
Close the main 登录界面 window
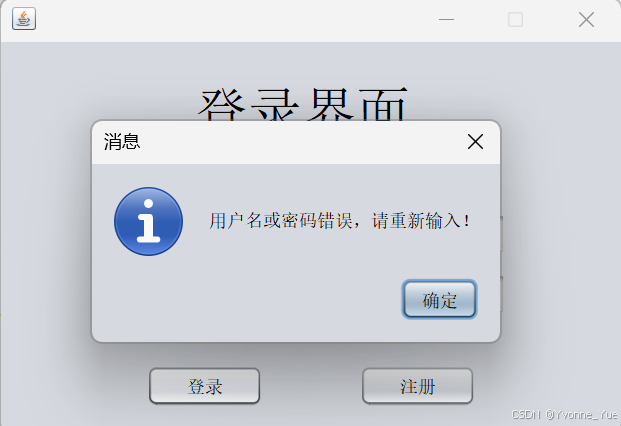(x=586, y=19)
